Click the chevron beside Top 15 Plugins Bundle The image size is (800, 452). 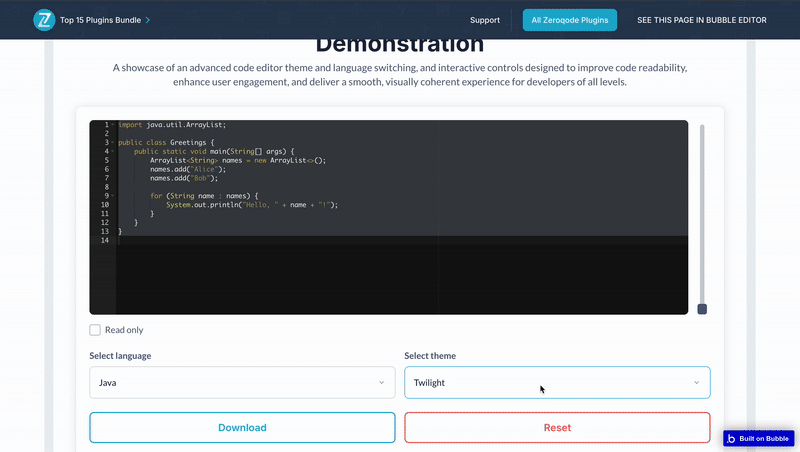click(x=149, y=20)
